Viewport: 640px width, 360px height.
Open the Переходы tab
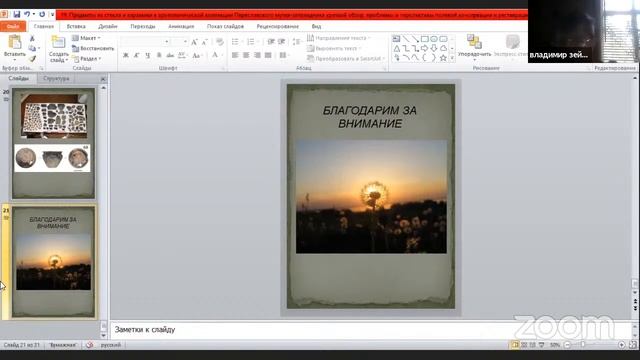click(143, 26)
